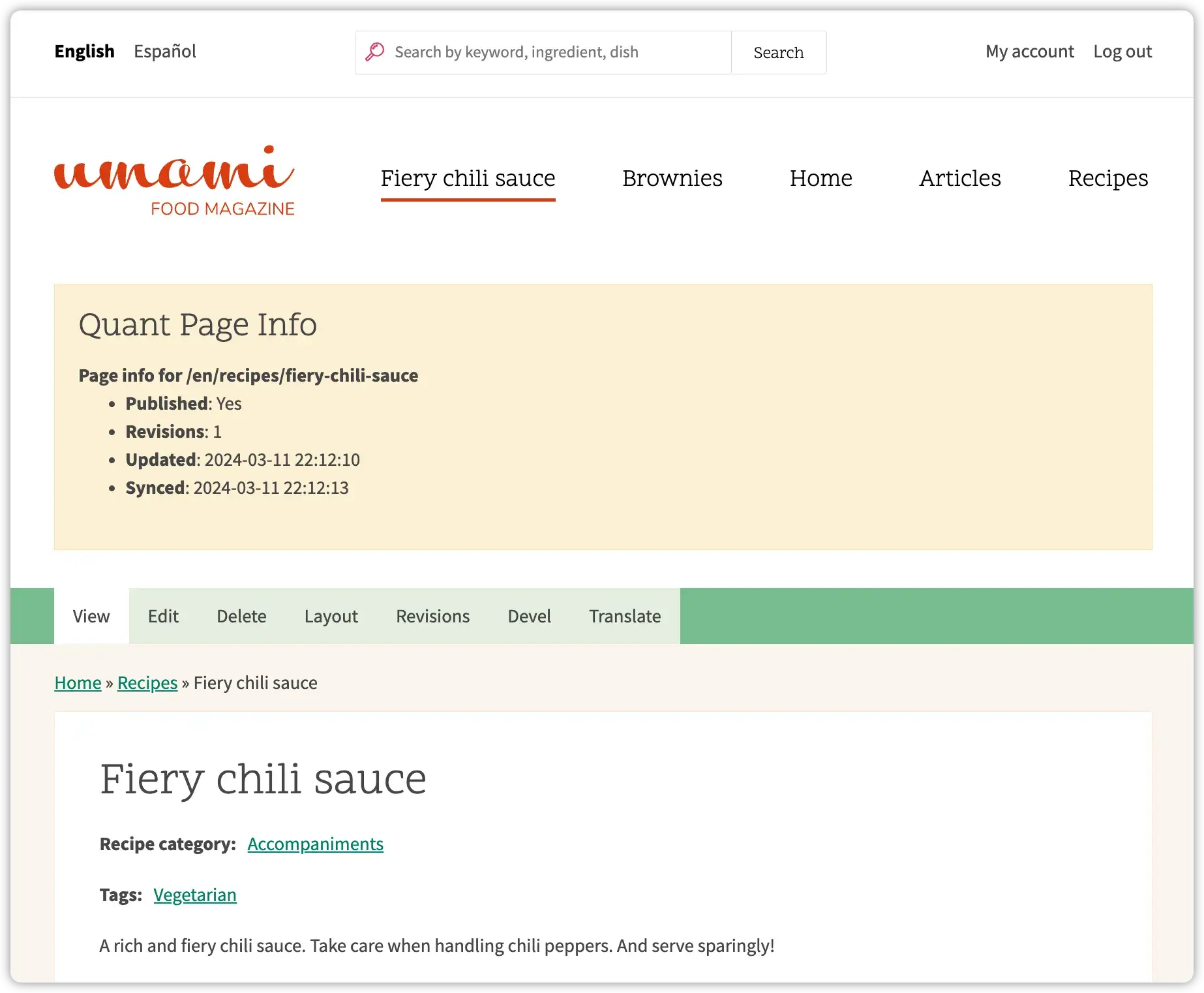The image size is (1204, 993).
Task: Open My account
Action: point(1029,52)
